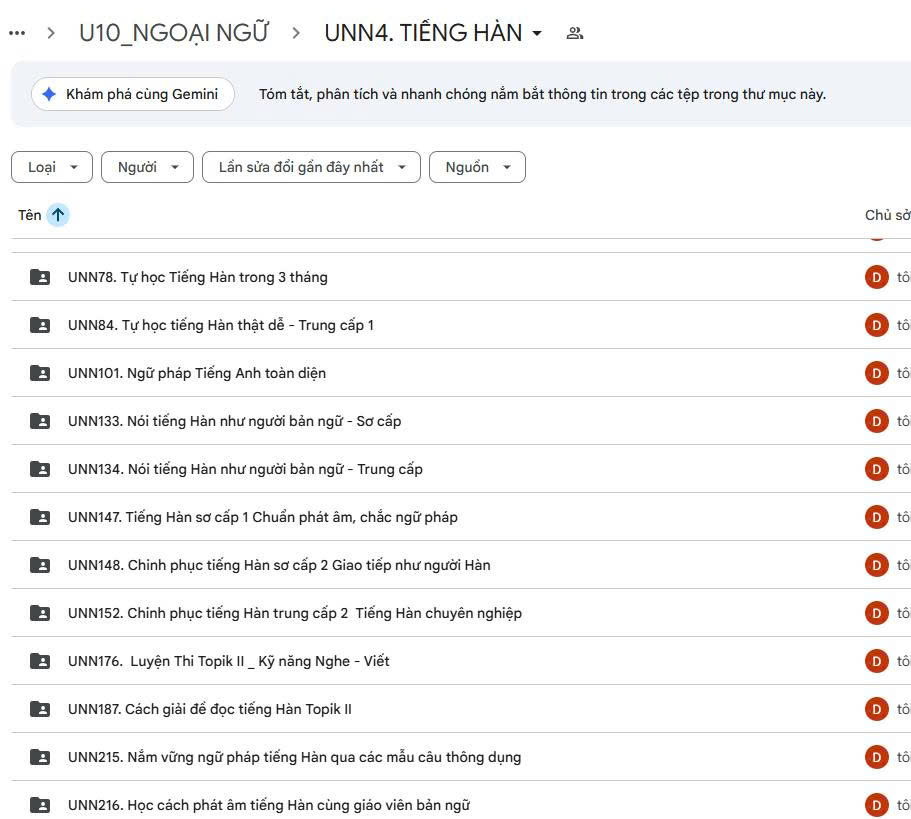Click folder icon of UNN84 row
The width and height of the screenshot is (911, 819).
[40, 325]
